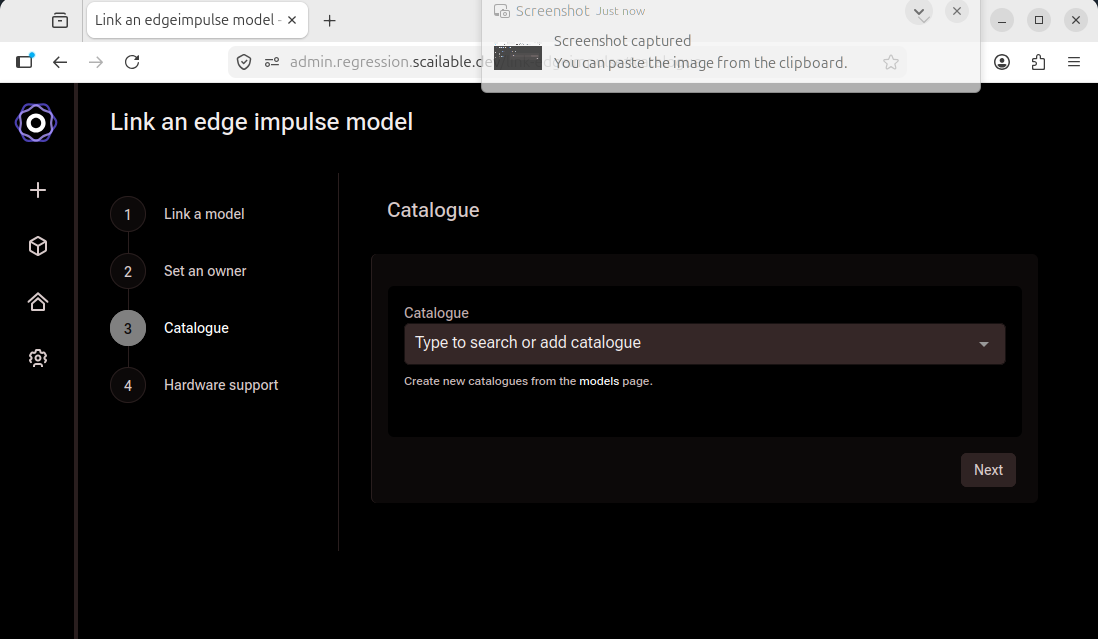Click the plus icon in left sidebar
This screenshot has width=1098, height=639.
coord(38,190)
